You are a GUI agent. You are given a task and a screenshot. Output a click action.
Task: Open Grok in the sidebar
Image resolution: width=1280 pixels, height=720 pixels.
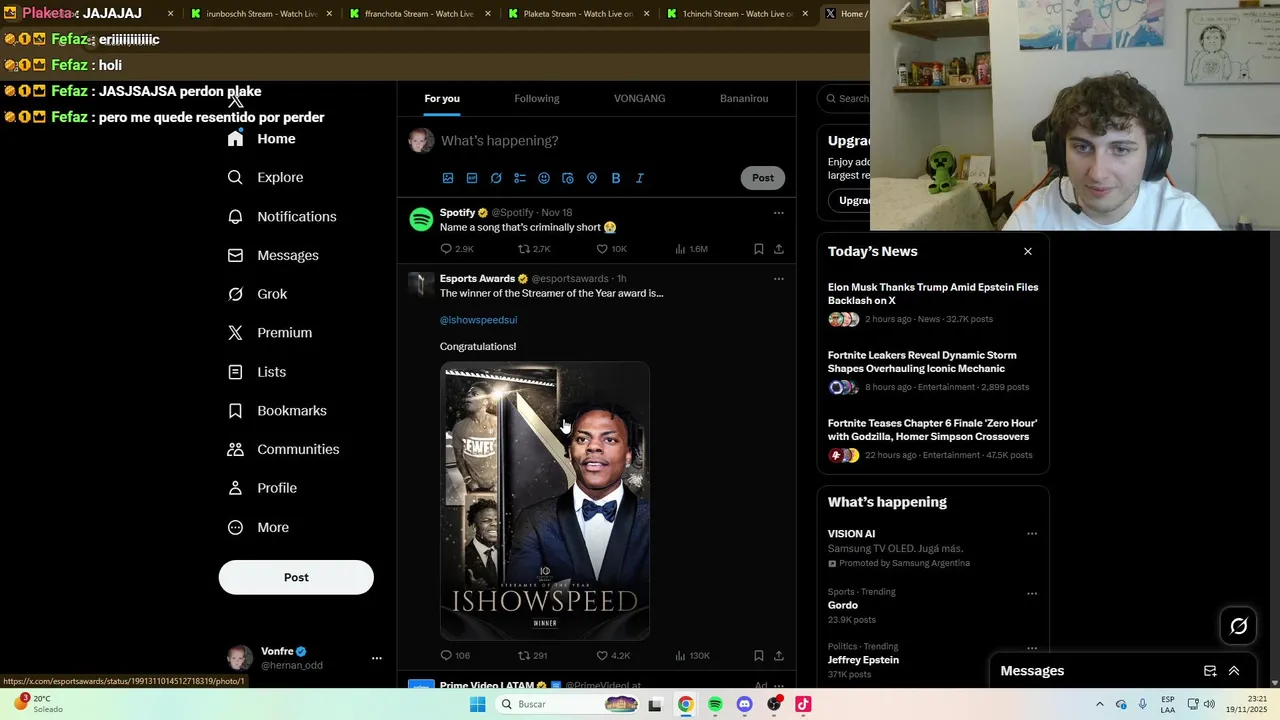pyautogui.click(x=258, y=294)
